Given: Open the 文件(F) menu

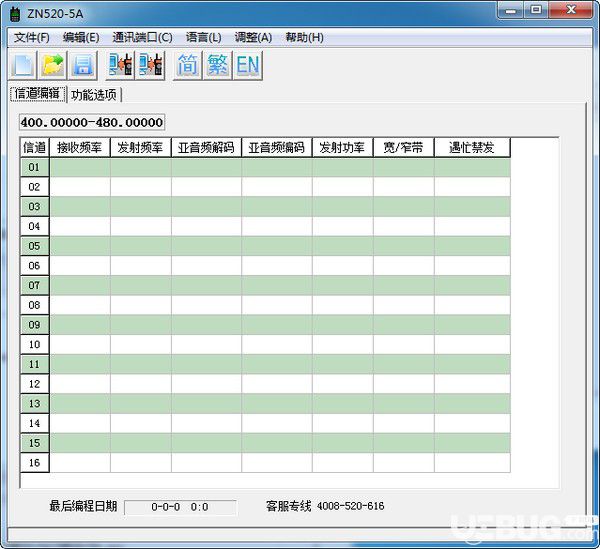Looking at the screenshot, I should pos(32,37).
